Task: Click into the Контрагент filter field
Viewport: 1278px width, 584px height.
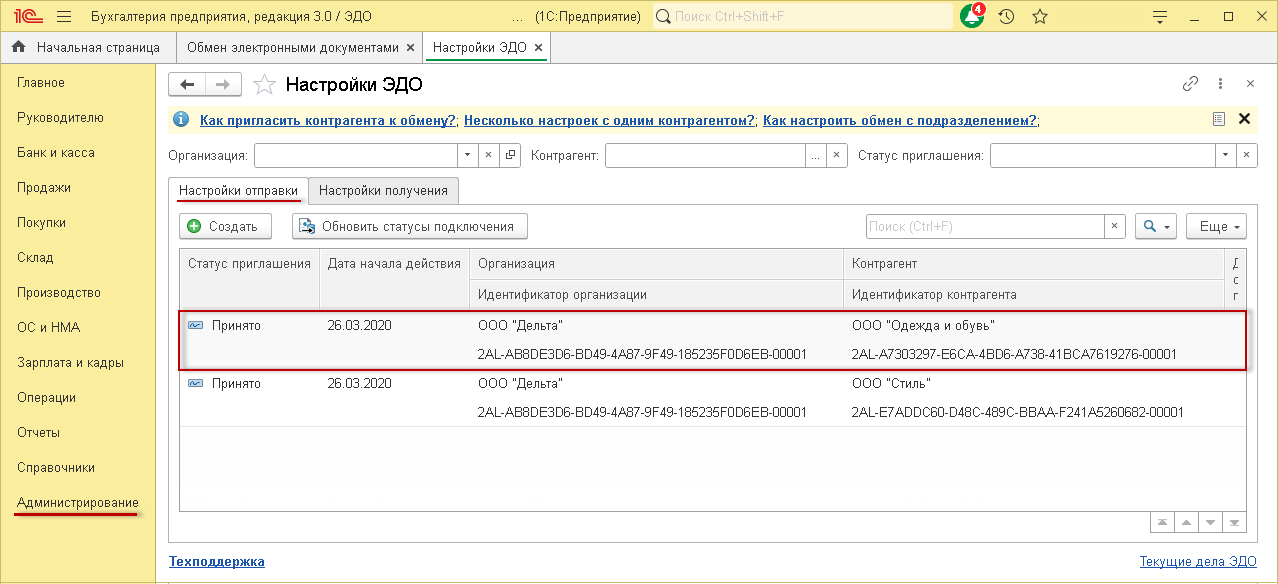Action: [x=705, y=155]
